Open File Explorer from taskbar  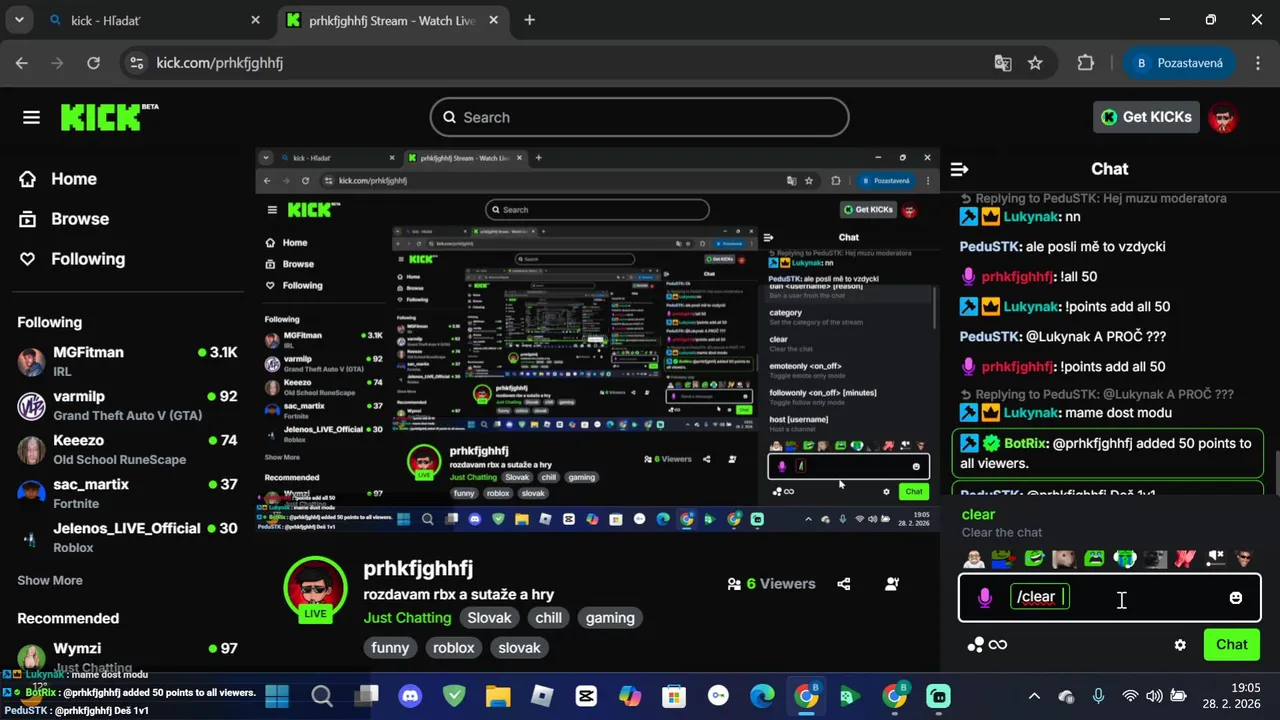[498, 696]
